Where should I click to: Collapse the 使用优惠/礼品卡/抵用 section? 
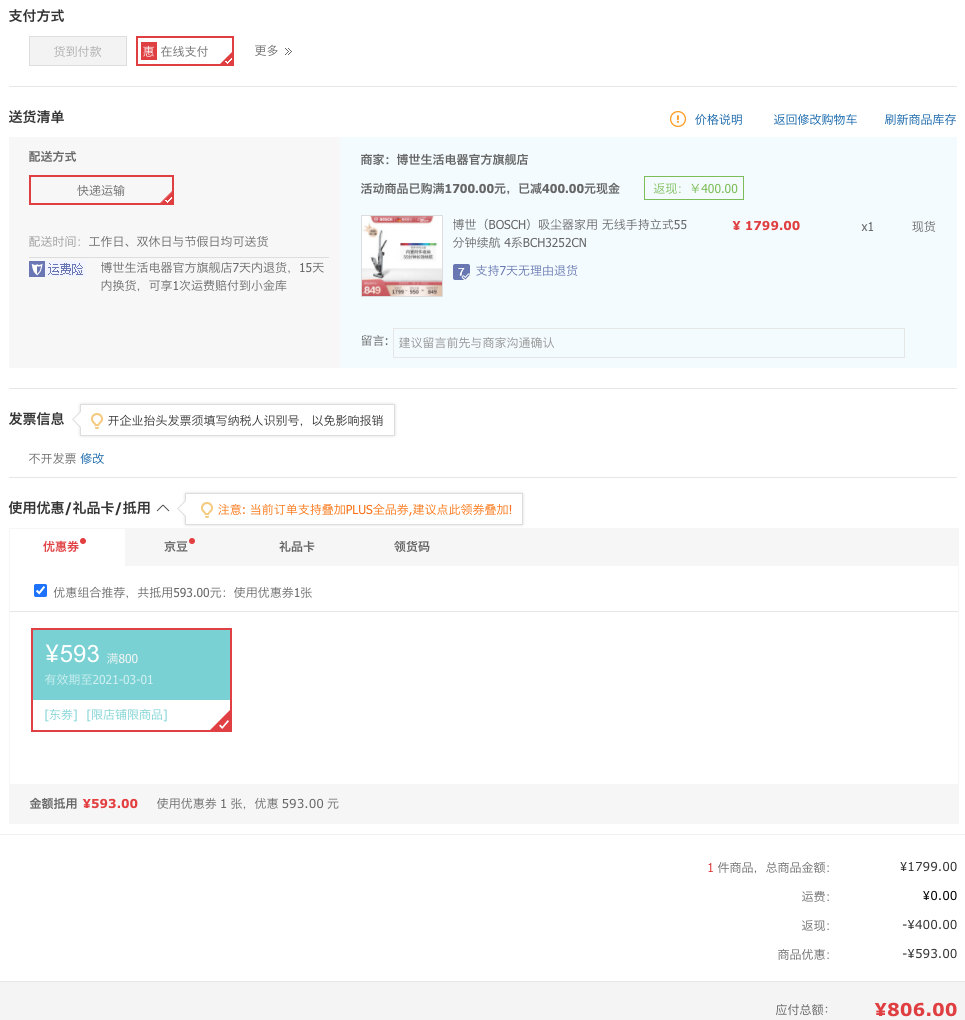tap(163, 508)
